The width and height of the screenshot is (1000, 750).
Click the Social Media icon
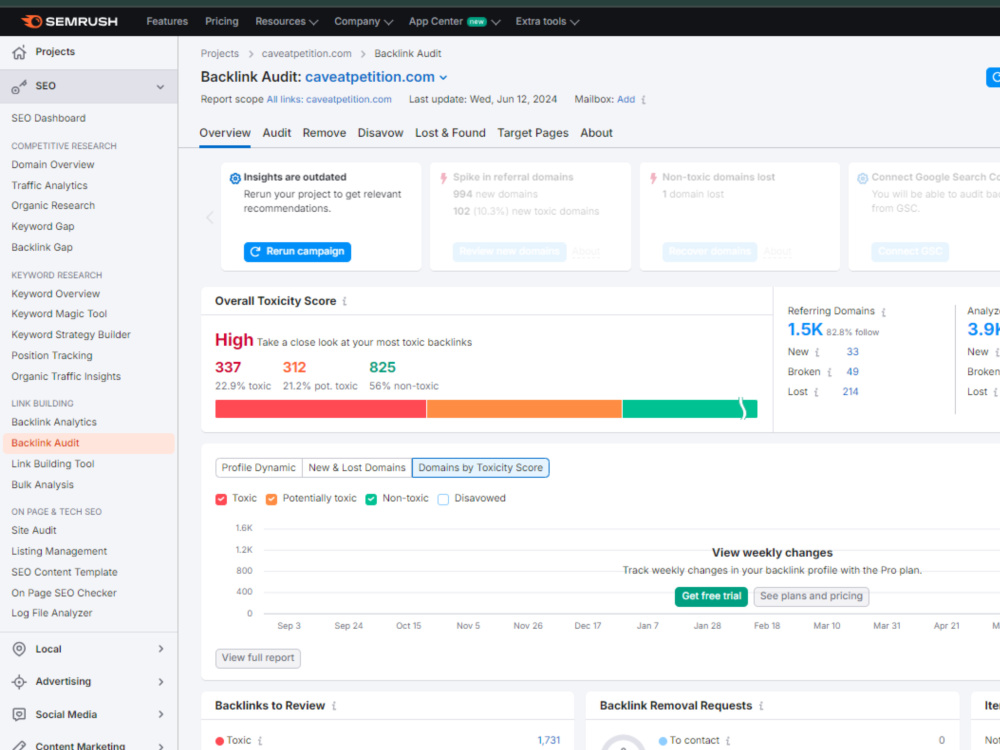click(19, 714)
